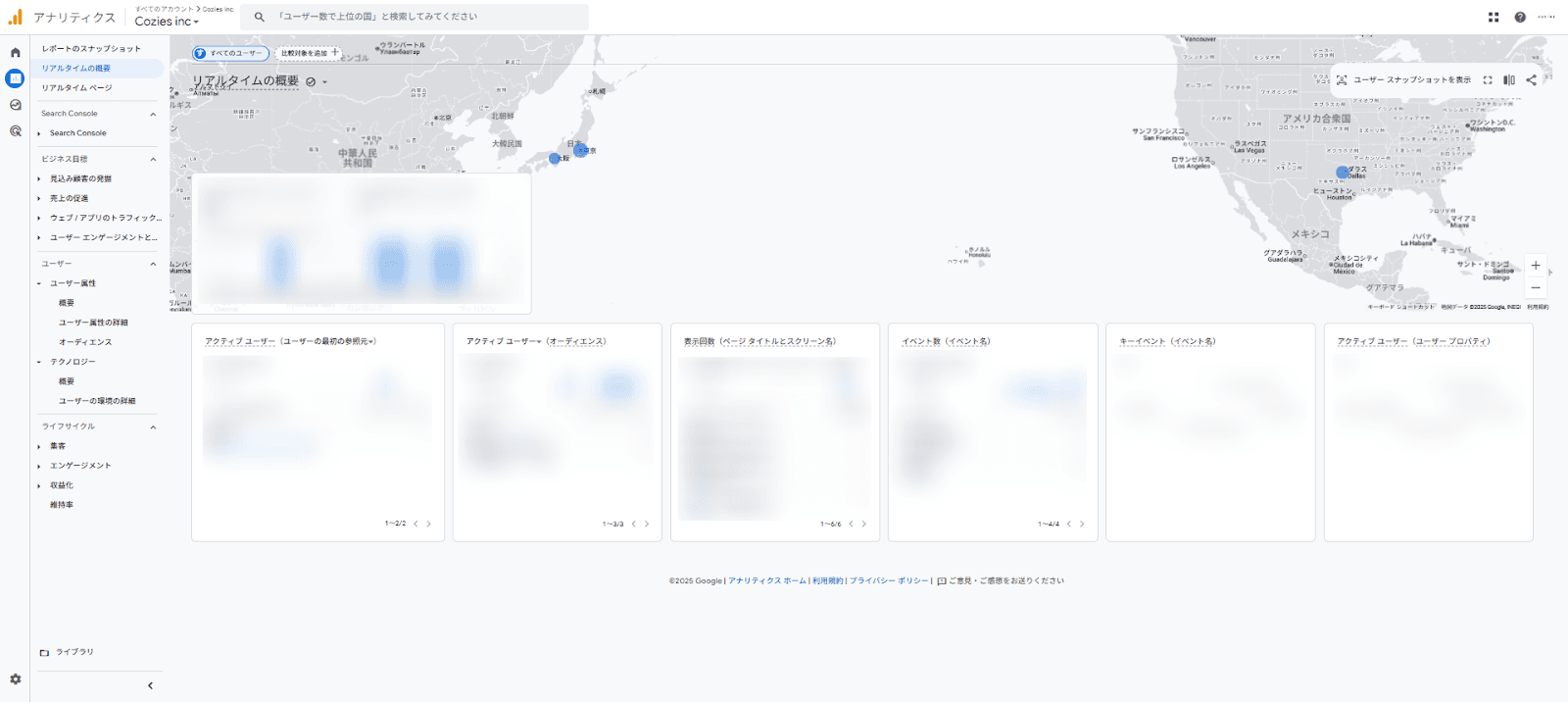Open ユーザー属性の詳細 report

pos(93,323)
